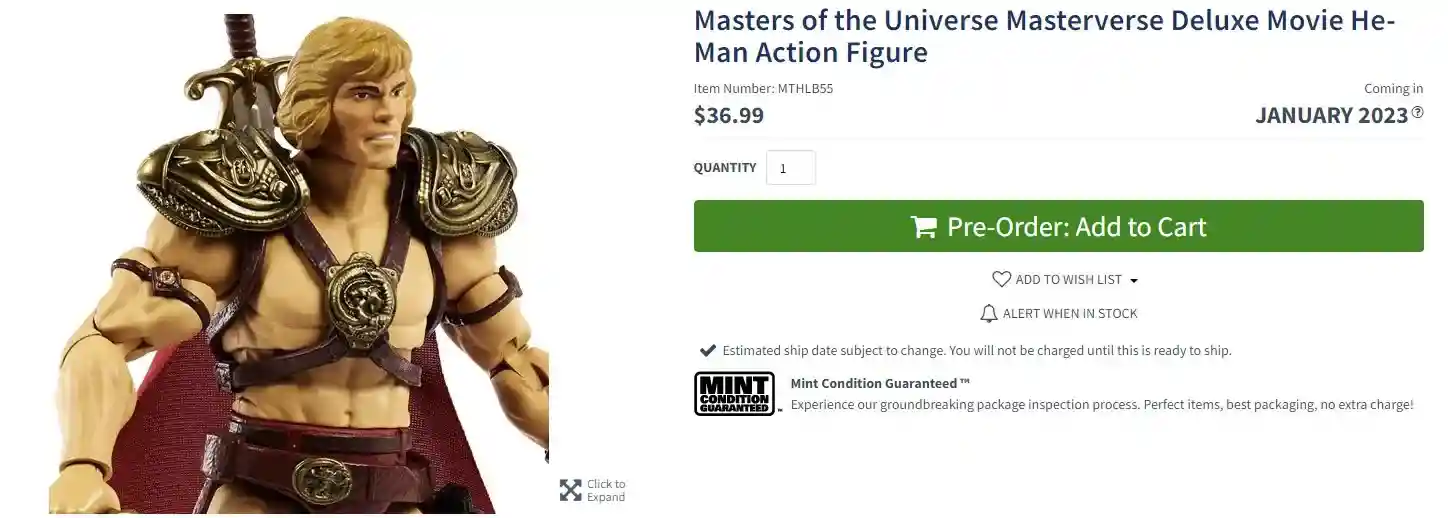The image size is (1448, 518).
Task: Click the Masters of the Universe product title
Action: (x=1044, y=36)
